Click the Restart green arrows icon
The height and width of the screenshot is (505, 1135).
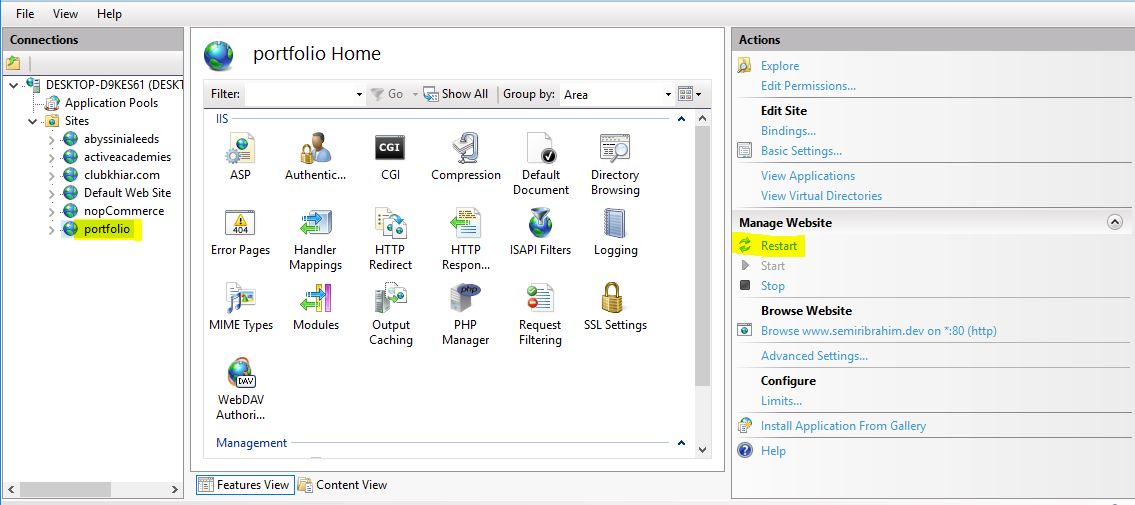745,246
